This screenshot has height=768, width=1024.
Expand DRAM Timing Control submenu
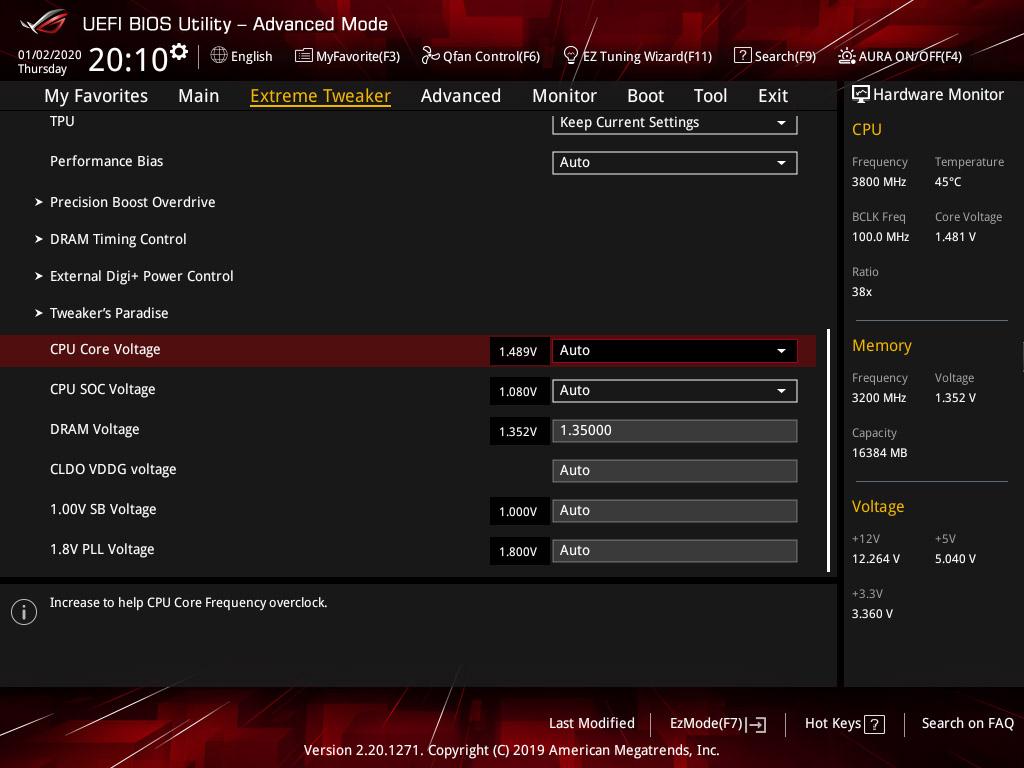coord(118,240)
